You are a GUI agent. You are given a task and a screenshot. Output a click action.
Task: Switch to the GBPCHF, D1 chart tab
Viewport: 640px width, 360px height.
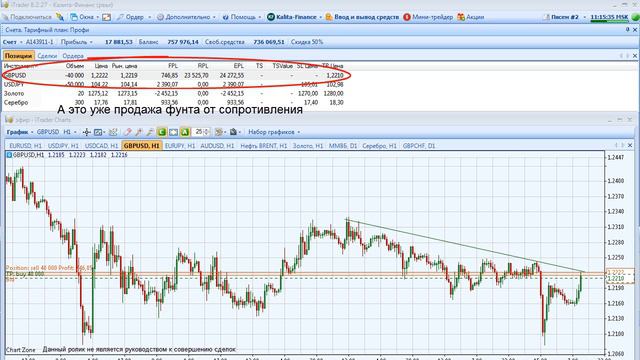pos(419,146)
